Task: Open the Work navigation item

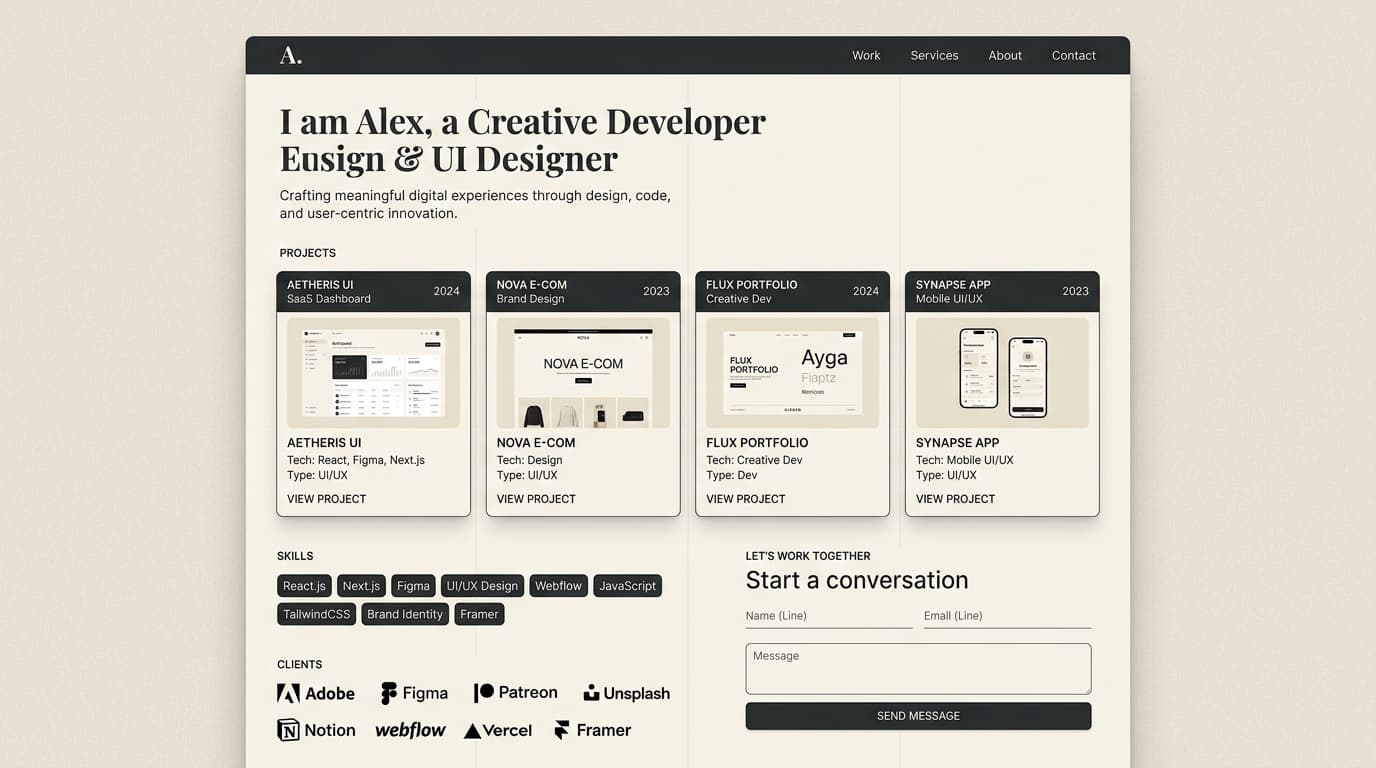Action: pos(866,56)
